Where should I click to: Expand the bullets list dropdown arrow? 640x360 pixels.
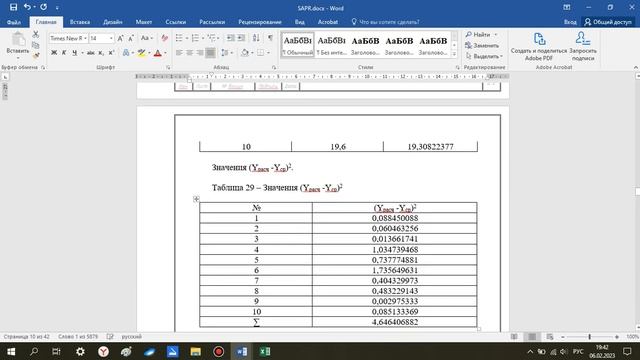pos(187,38)
